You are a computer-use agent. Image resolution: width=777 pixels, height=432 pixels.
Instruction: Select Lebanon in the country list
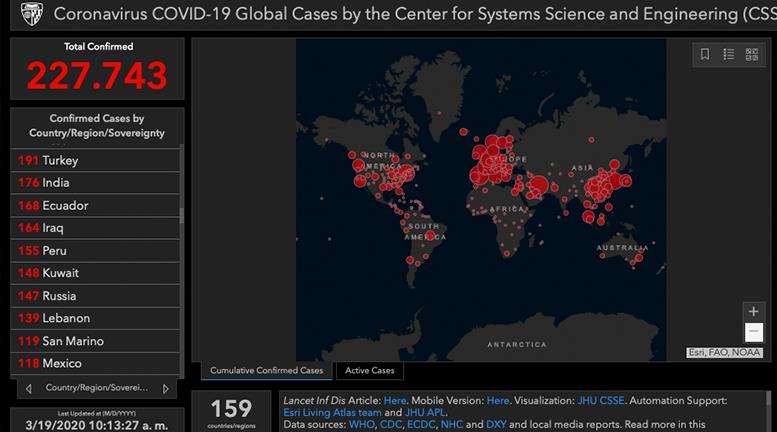tap(95, 318)
